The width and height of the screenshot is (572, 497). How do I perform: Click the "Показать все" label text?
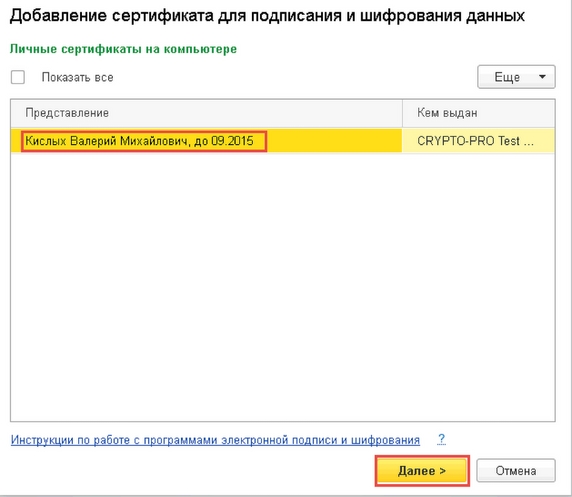(77, 77)
